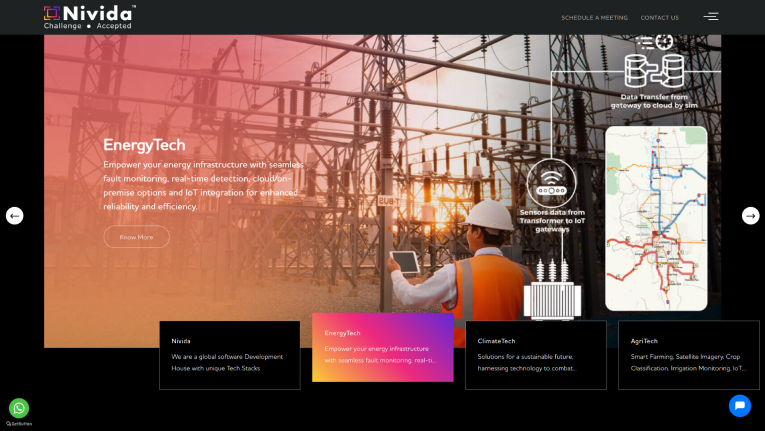Click the large EnergyTech hero heading

point(144,145)
